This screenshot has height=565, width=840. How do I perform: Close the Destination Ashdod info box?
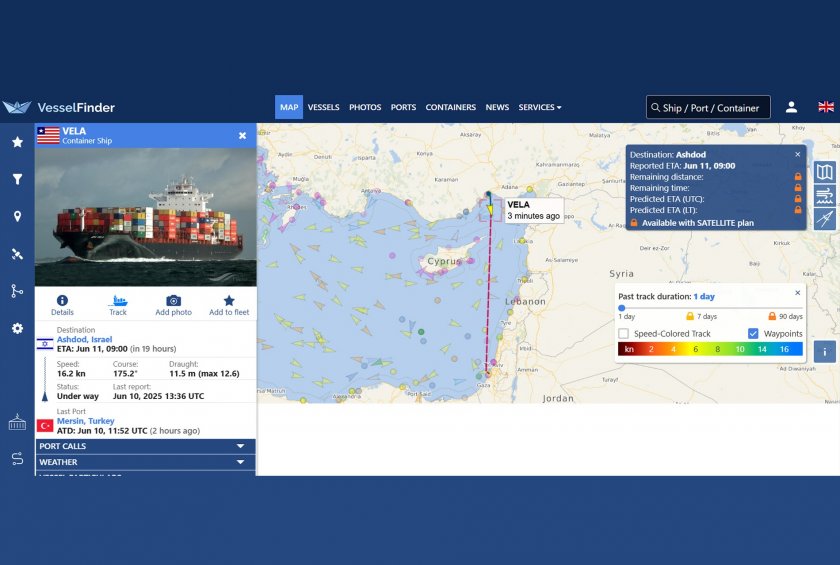pyautogui.click(x=797, y=154)
